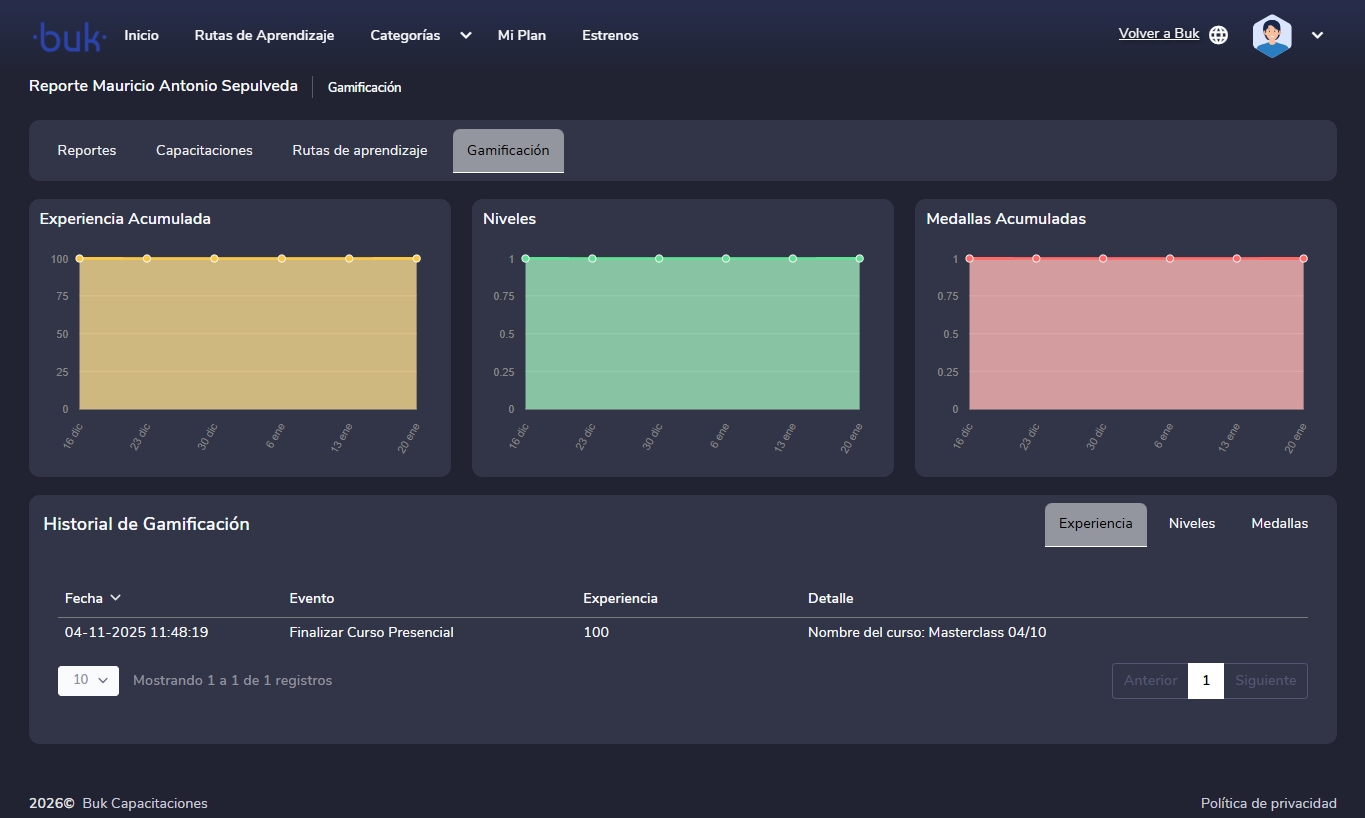Click the user avatar picture
Screen dimensions: 1365x818
[1271, 35]
